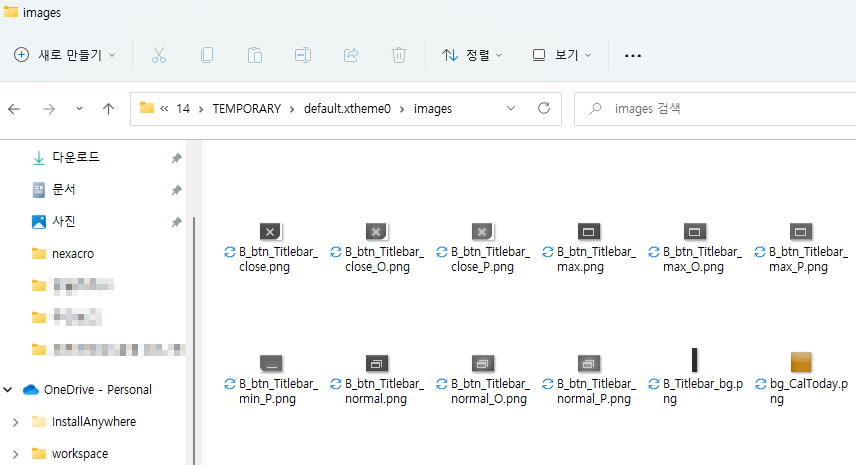Click folder 14 in the address path

click(x=183, y=109)
